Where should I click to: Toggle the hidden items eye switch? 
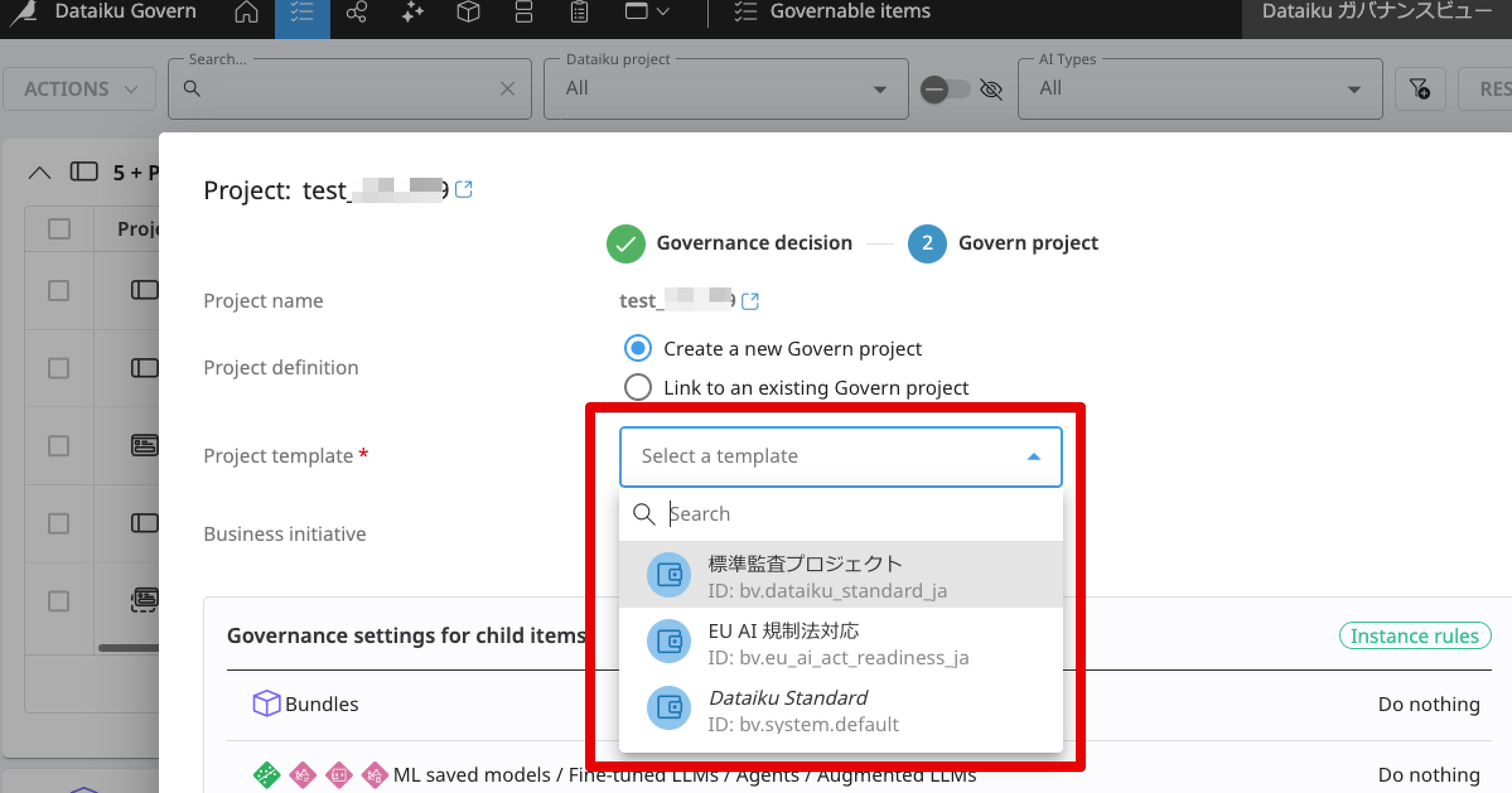(945, 89)
